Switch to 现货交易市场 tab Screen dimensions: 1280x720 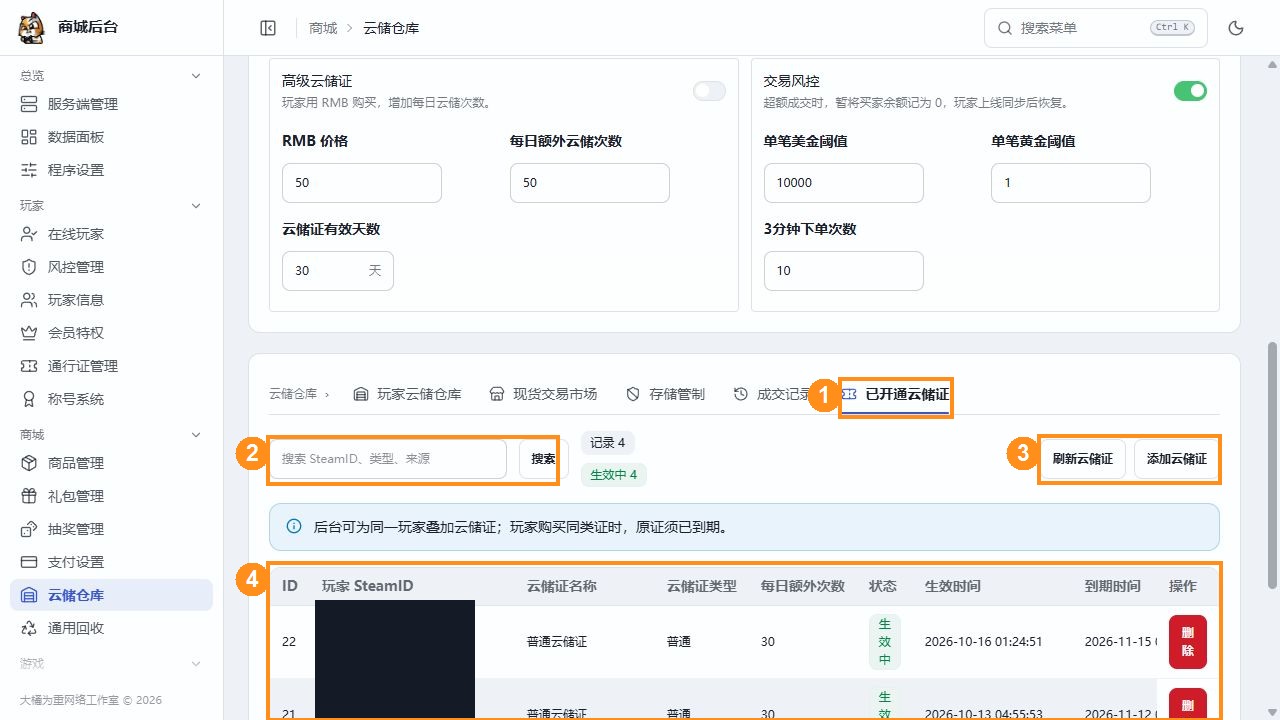click(543, 394)
